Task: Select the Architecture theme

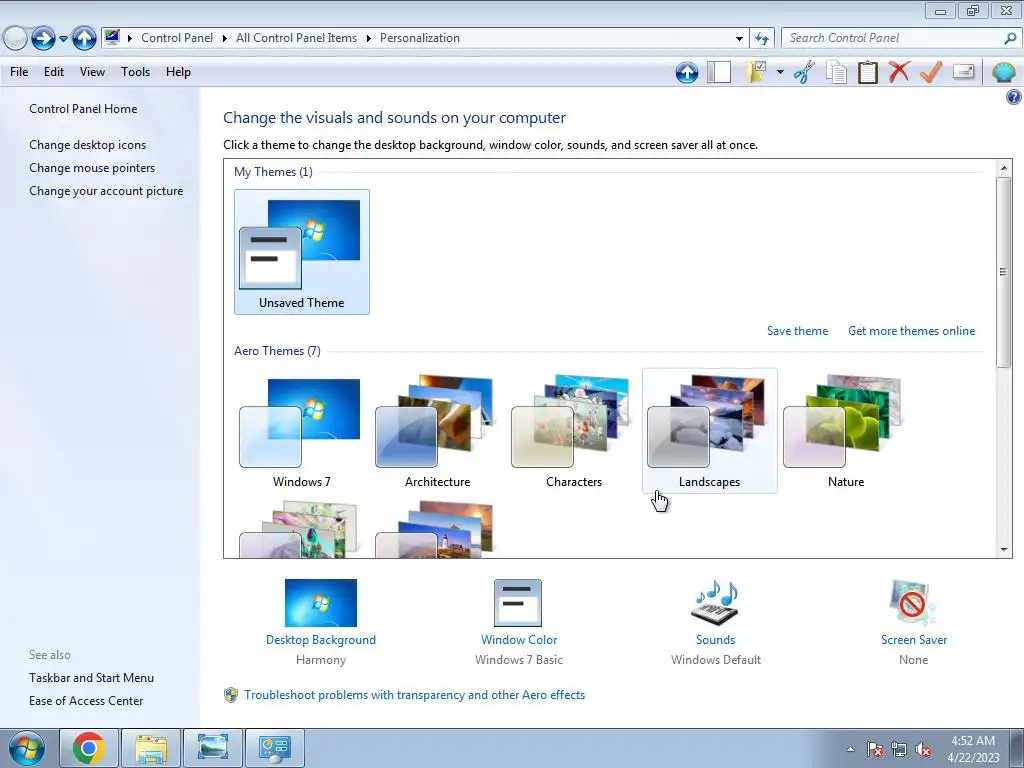Action: [x=438, y=431]
